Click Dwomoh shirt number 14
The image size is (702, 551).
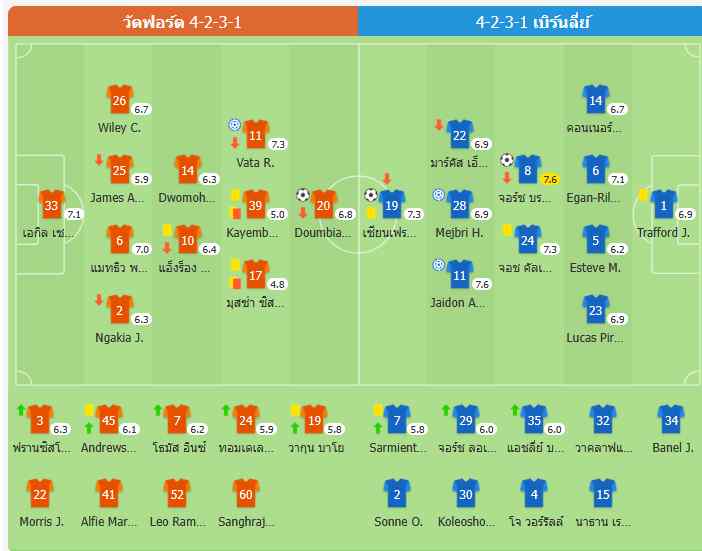pos(187,170)
